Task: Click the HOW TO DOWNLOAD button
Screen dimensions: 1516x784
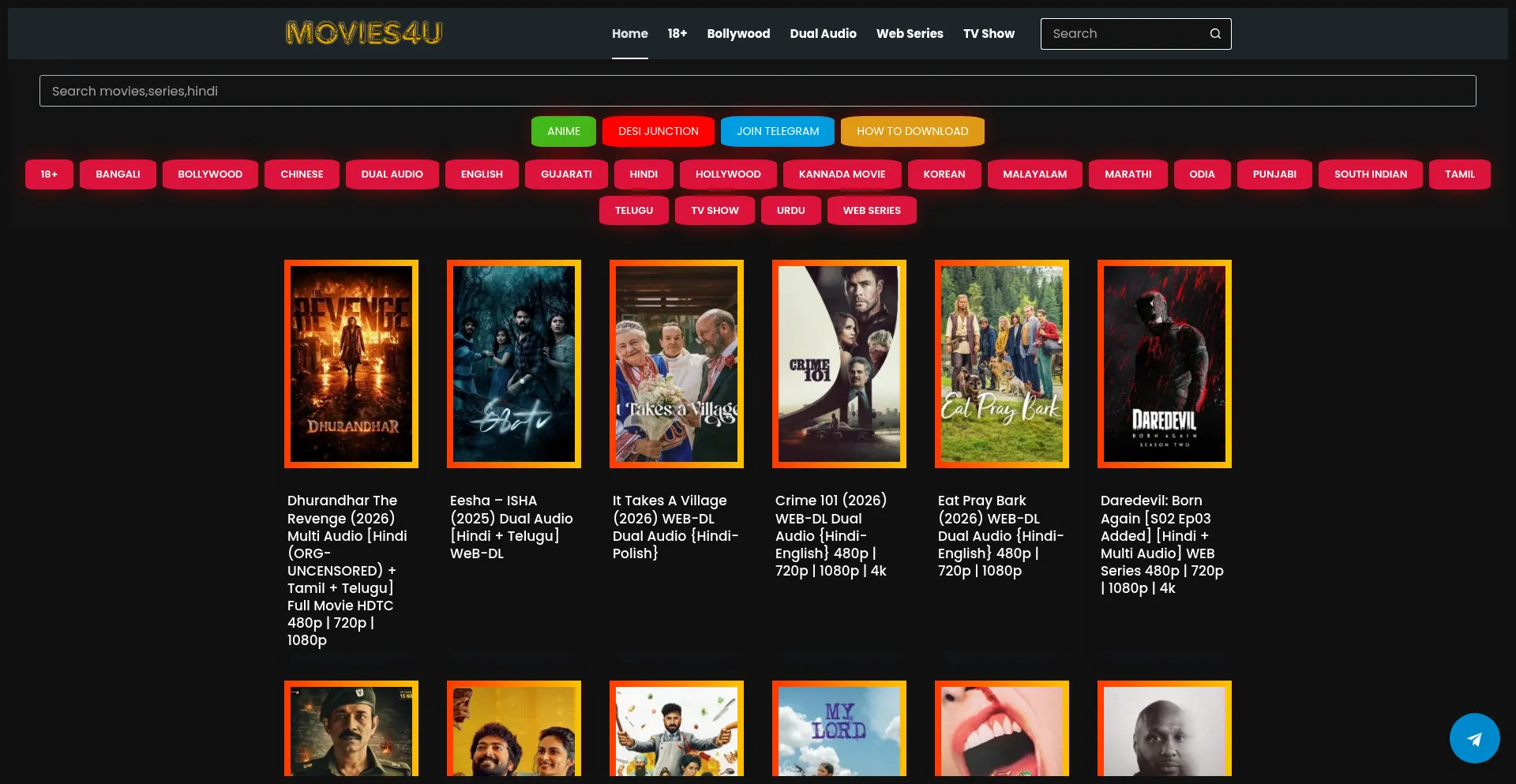Action: pyautogui.click(x=912, y=131)
